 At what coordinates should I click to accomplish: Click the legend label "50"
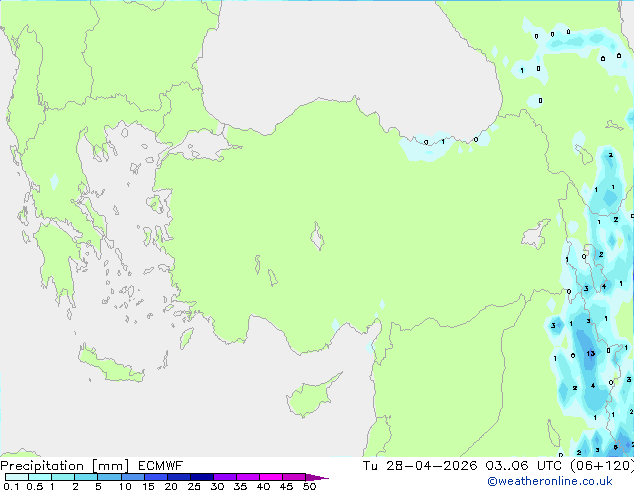[309, 486]
